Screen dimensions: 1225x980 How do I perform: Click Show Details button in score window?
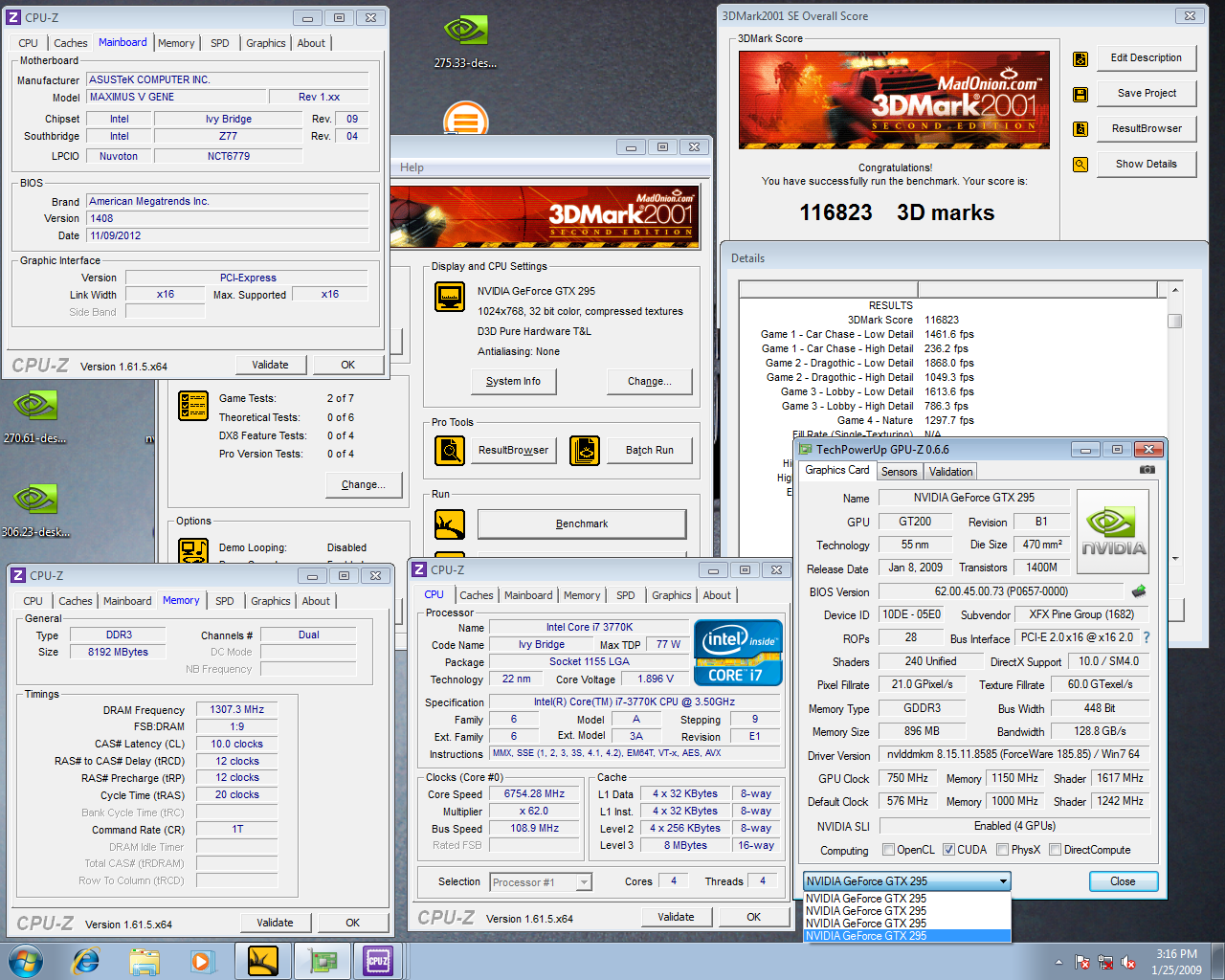pyautogui.click(x=1147, y=164)
